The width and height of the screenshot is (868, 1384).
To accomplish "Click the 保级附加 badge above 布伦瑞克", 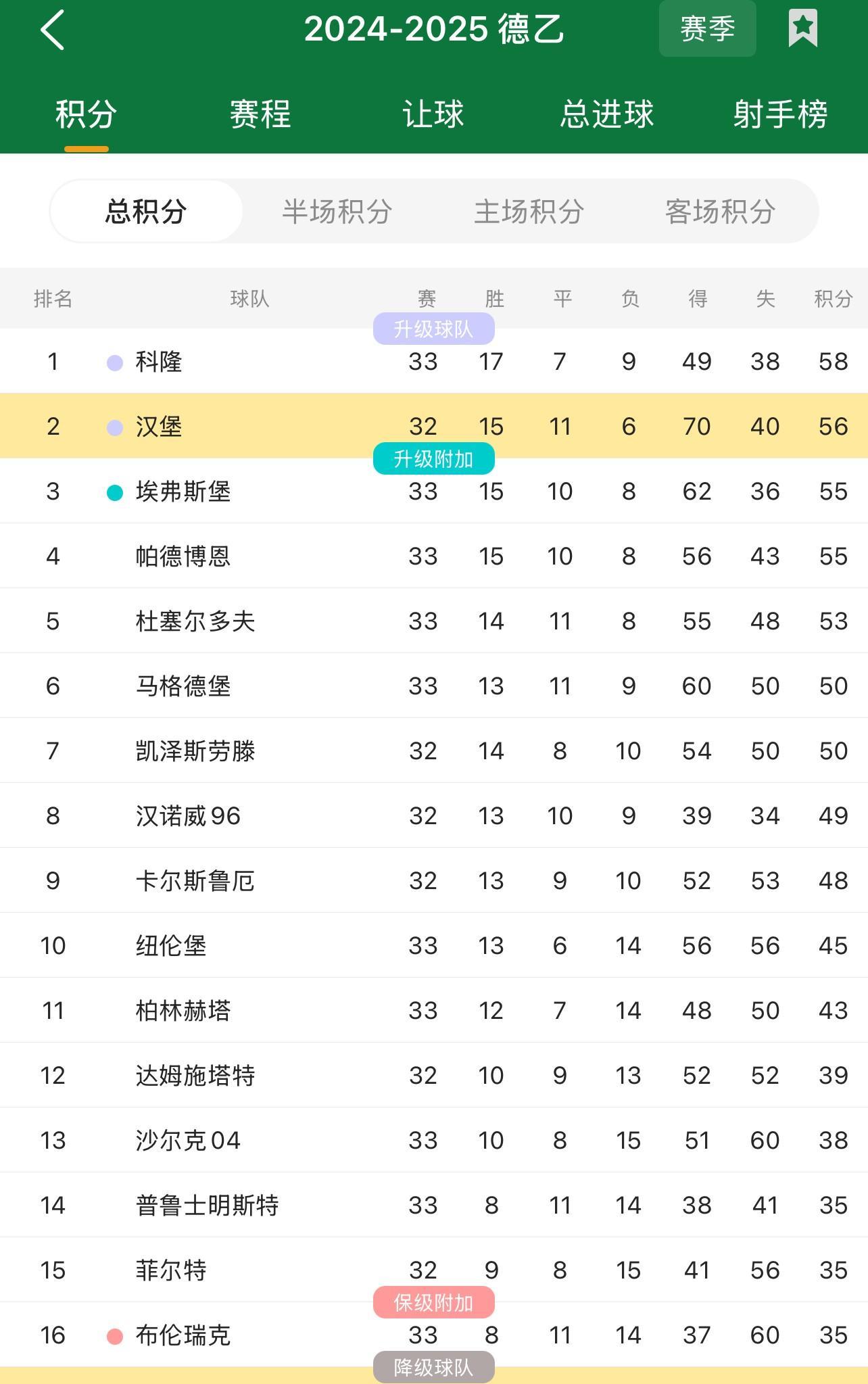I will (x=434, y=1302).
